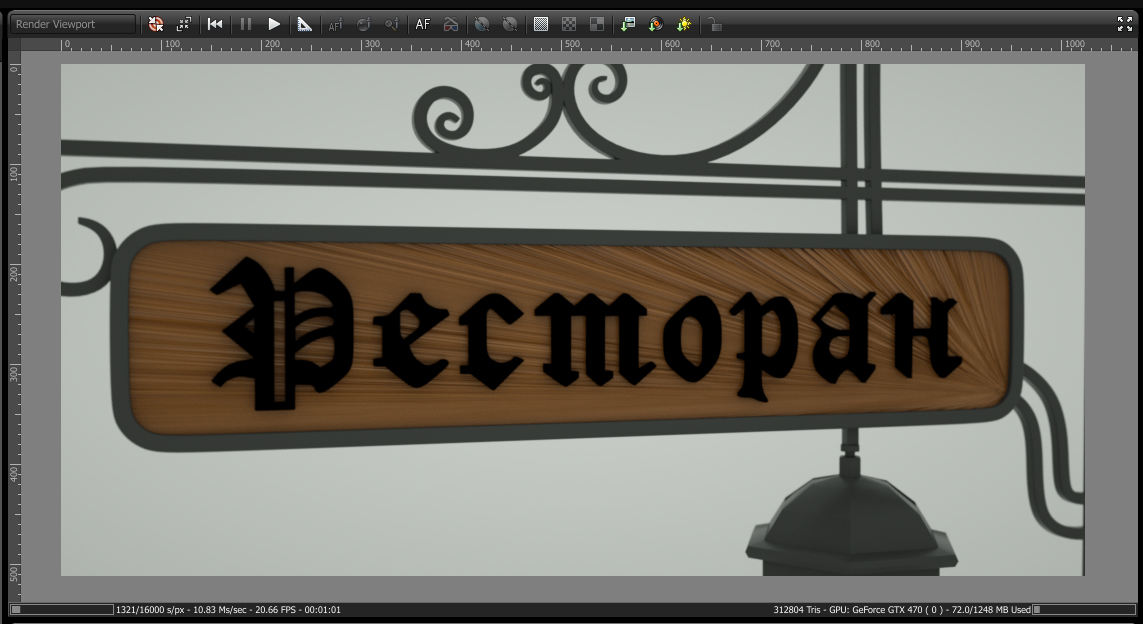Click the second clay mode sphere icon

point(510,24)
